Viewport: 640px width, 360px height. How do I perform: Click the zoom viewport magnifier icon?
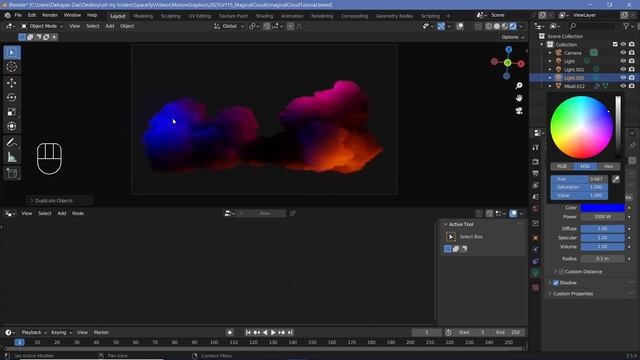pyautogui.click(x=519, y=85)
